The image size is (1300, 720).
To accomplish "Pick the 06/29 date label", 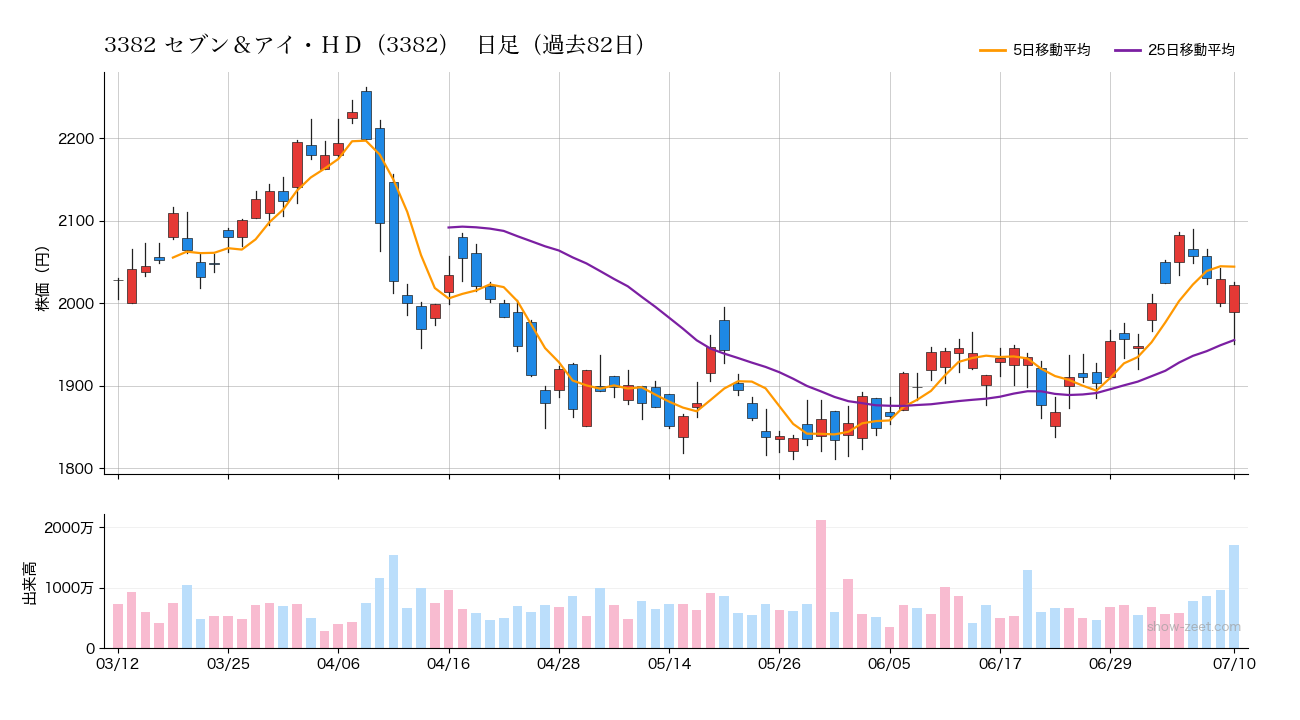I will click(1110, 664).
